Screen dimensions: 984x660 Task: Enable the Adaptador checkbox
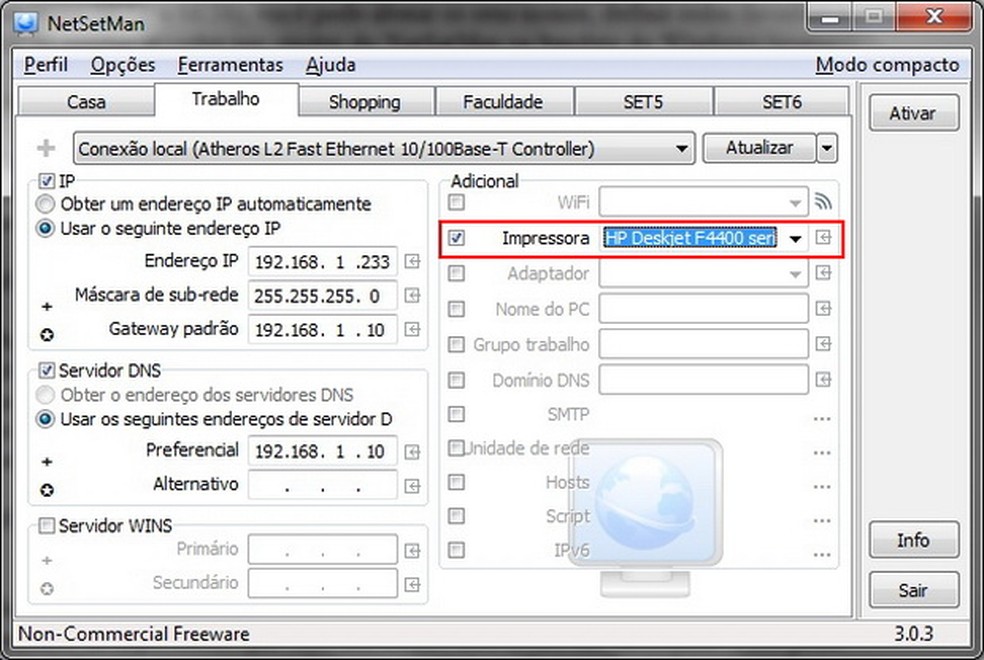pyautogui.click(x=457, y=274)
